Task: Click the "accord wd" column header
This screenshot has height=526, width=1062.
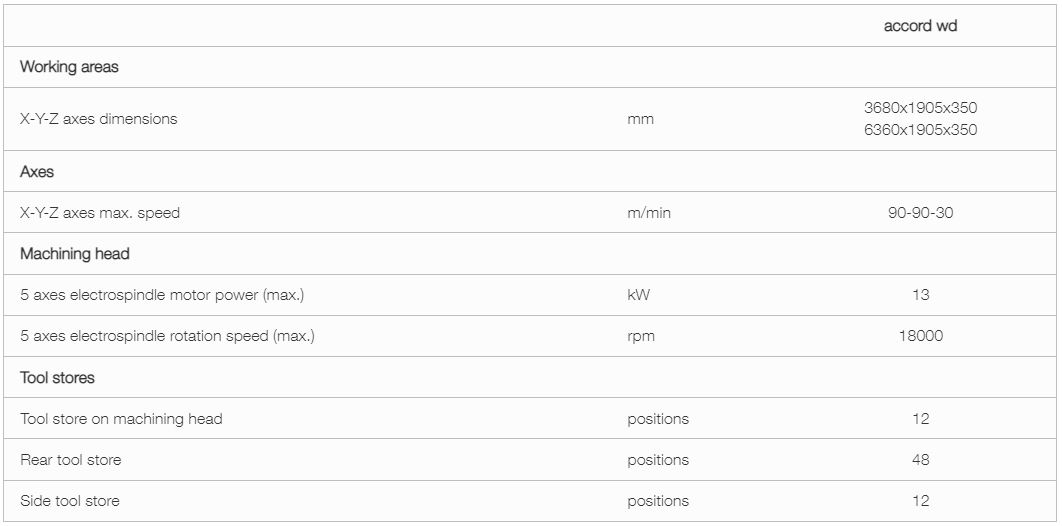Action: coord(920,26)
